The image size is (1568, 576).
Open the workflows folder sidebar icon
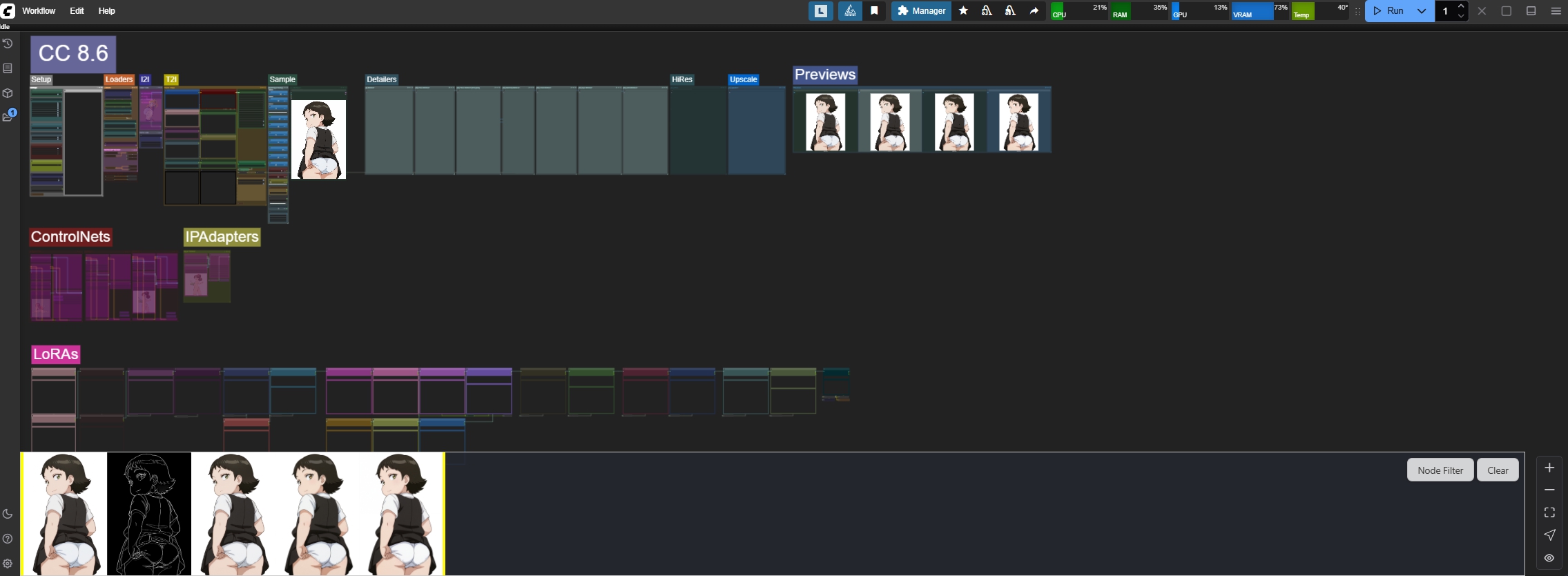[8, 117]
